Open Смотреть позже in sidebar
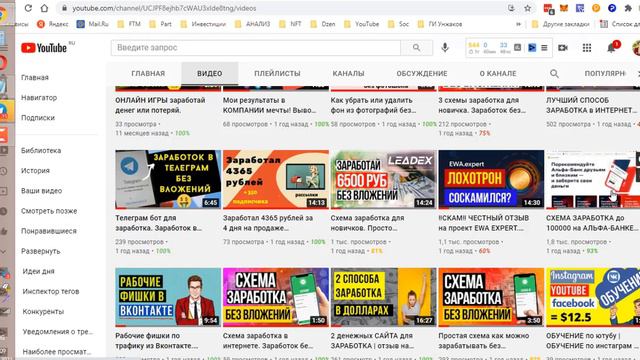The width and height of the screenshot is (640, 360). point(49,211)
